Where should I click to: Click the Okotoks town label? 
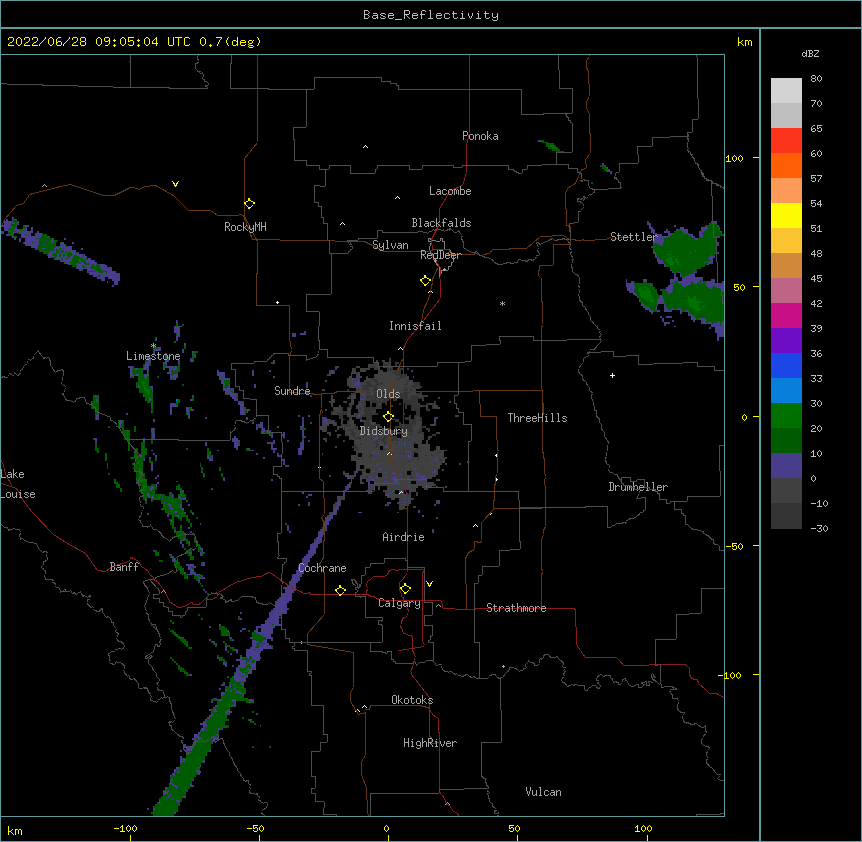click(412, 700)
